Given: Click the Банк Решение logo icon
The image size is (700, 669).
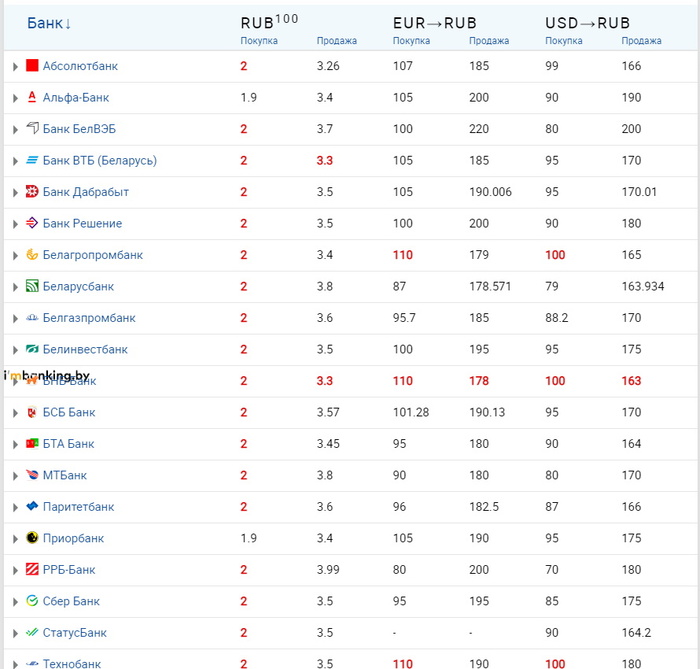Looking at the screenshot, I should pyautogui.click(x=32, y=223).
